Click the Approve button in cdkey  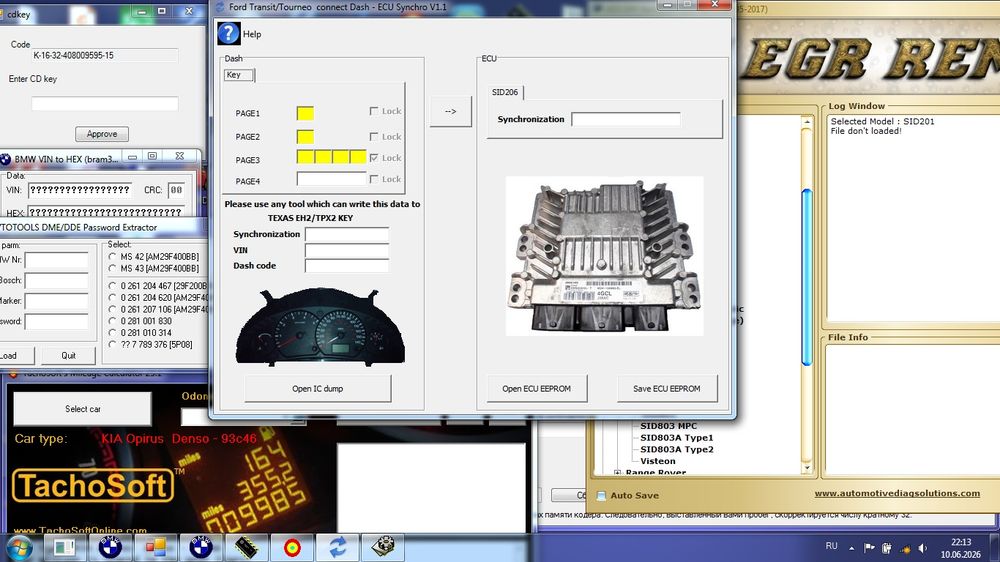[x=102, y=134]
